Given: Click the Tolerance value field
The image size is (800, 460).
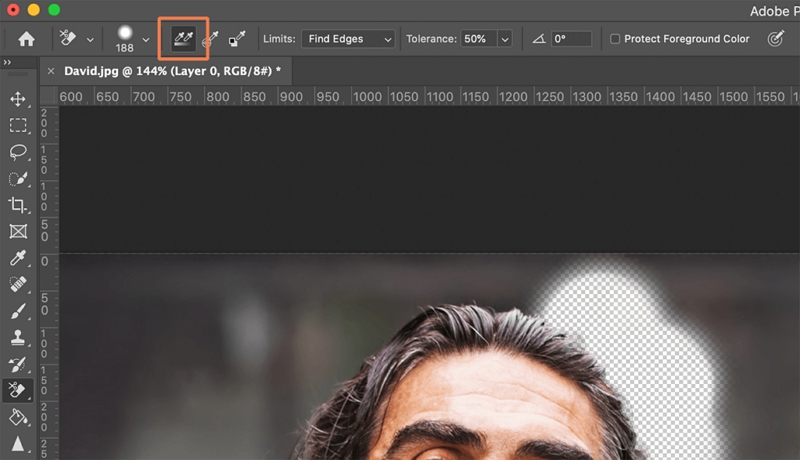Looking at the screenshot, I should [x=476, y=39].
